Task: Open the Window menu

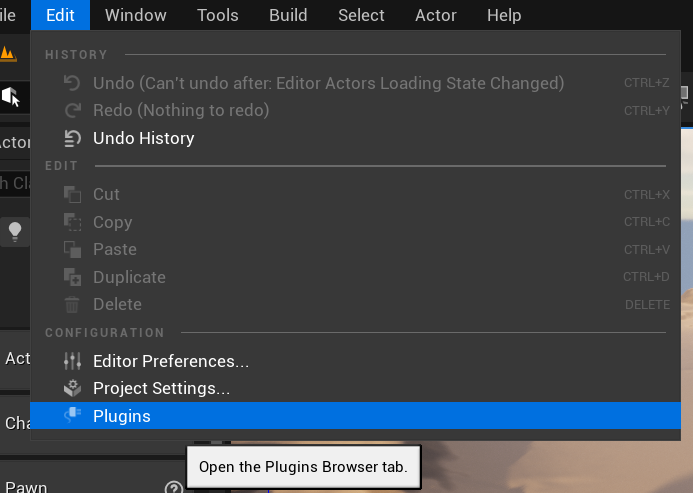Action: pyautogui.click(x=136, y=15)
